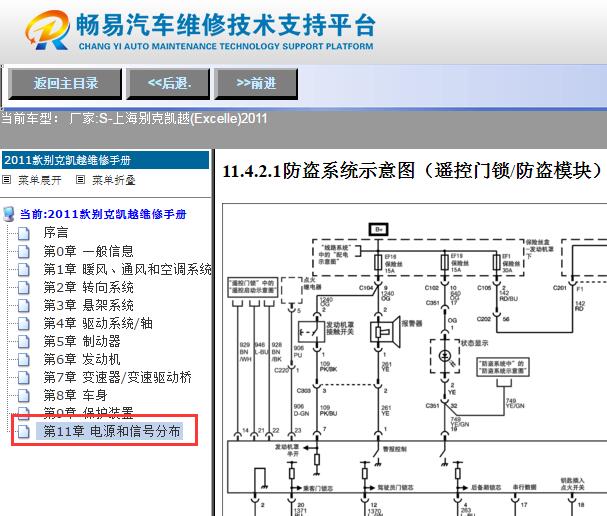Click the page icon beside 第0章 一般信息
607x516 pixels.
coord(24,252)
